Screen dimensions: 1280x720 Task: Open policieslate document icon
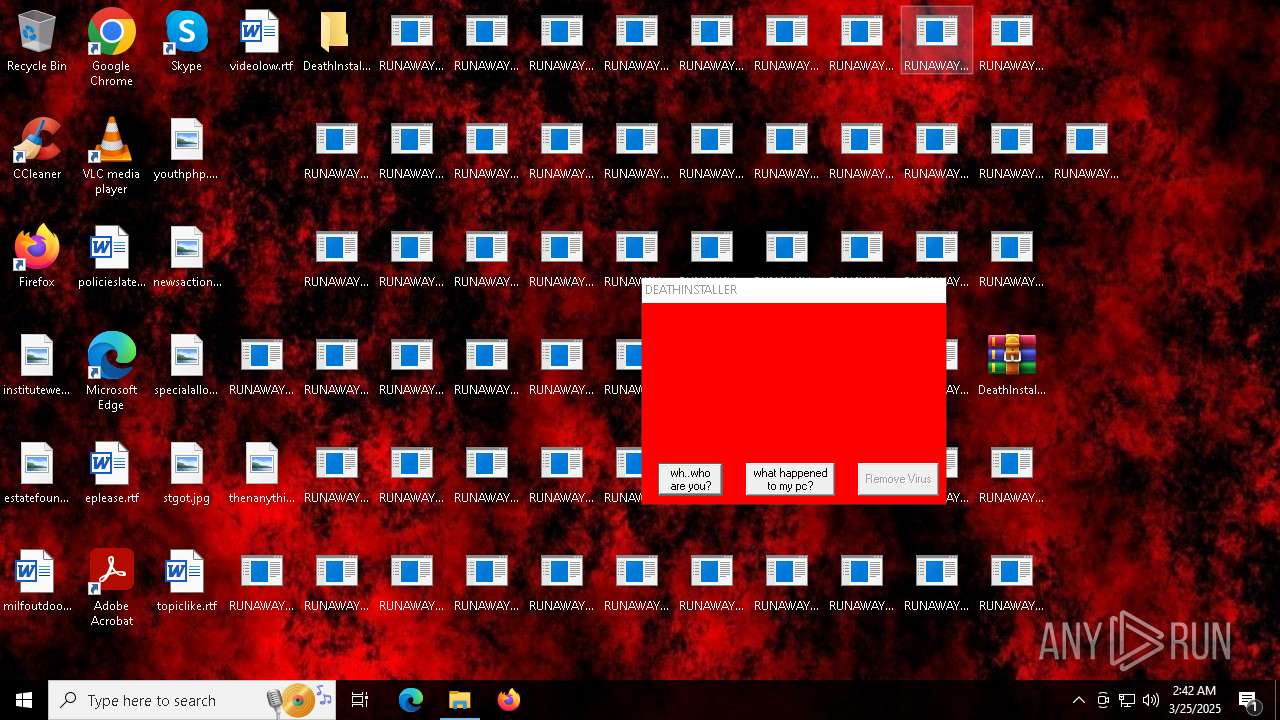(111, 258)
